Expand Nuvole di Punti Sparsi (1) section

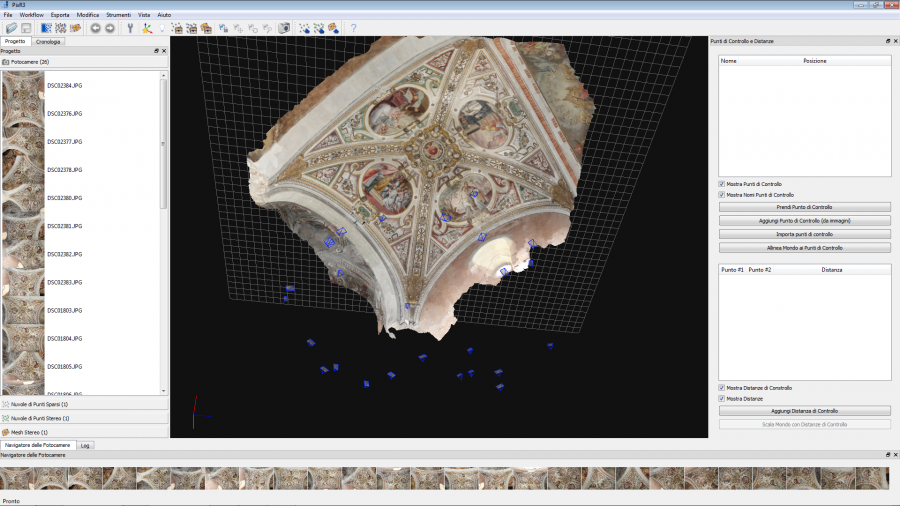point(84,404)
